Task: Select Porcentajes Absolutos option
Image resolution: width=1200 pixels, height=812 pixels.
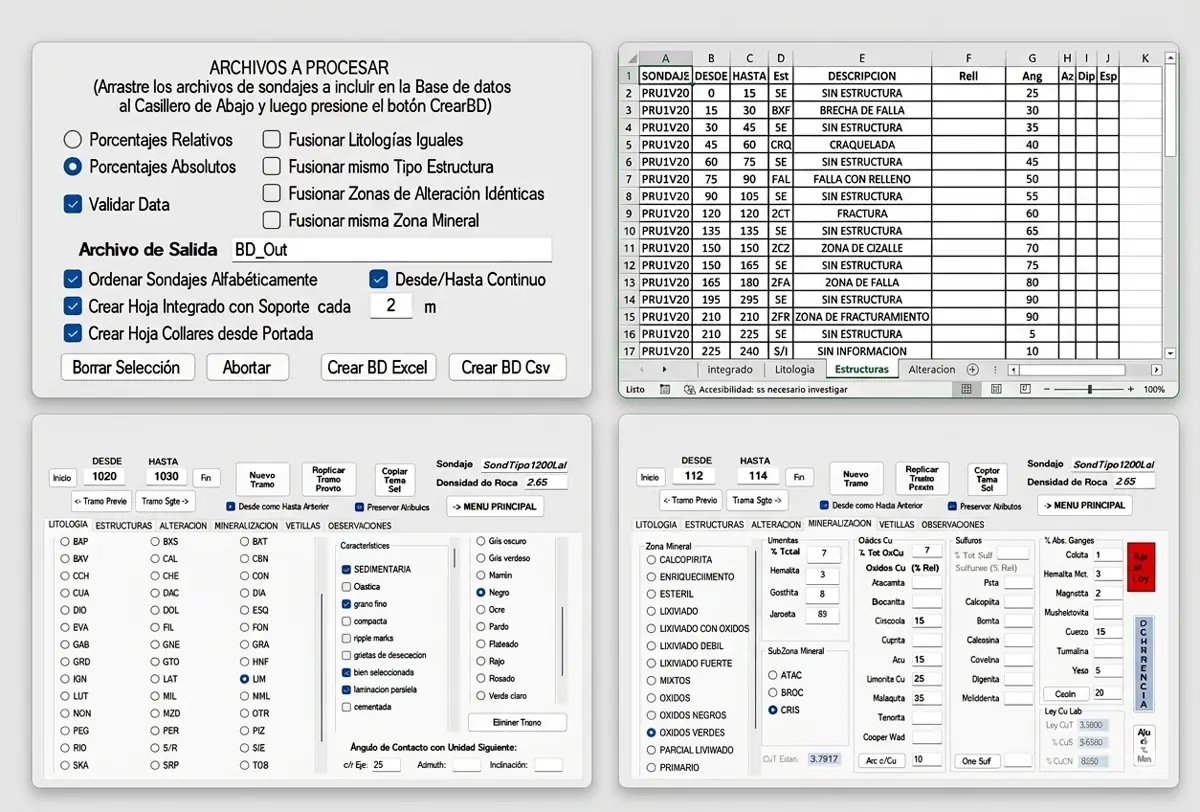Action: click(x=73, y=167)
